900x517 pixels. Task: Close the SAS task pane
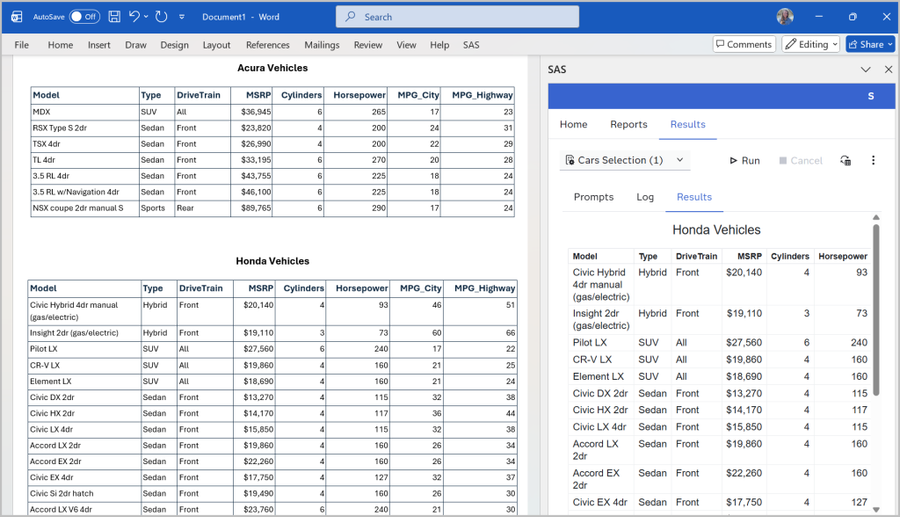[x=889, y=69]
